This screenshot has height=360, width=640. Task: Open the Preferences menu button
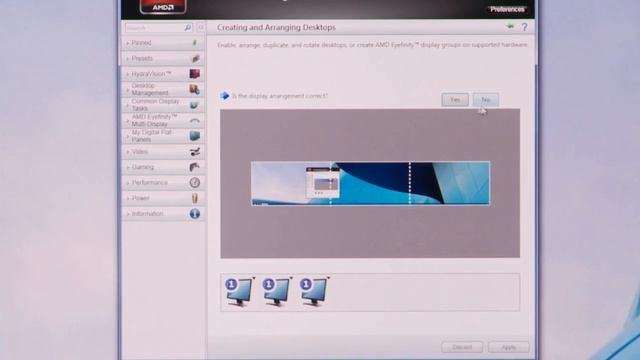click(507, 9)
